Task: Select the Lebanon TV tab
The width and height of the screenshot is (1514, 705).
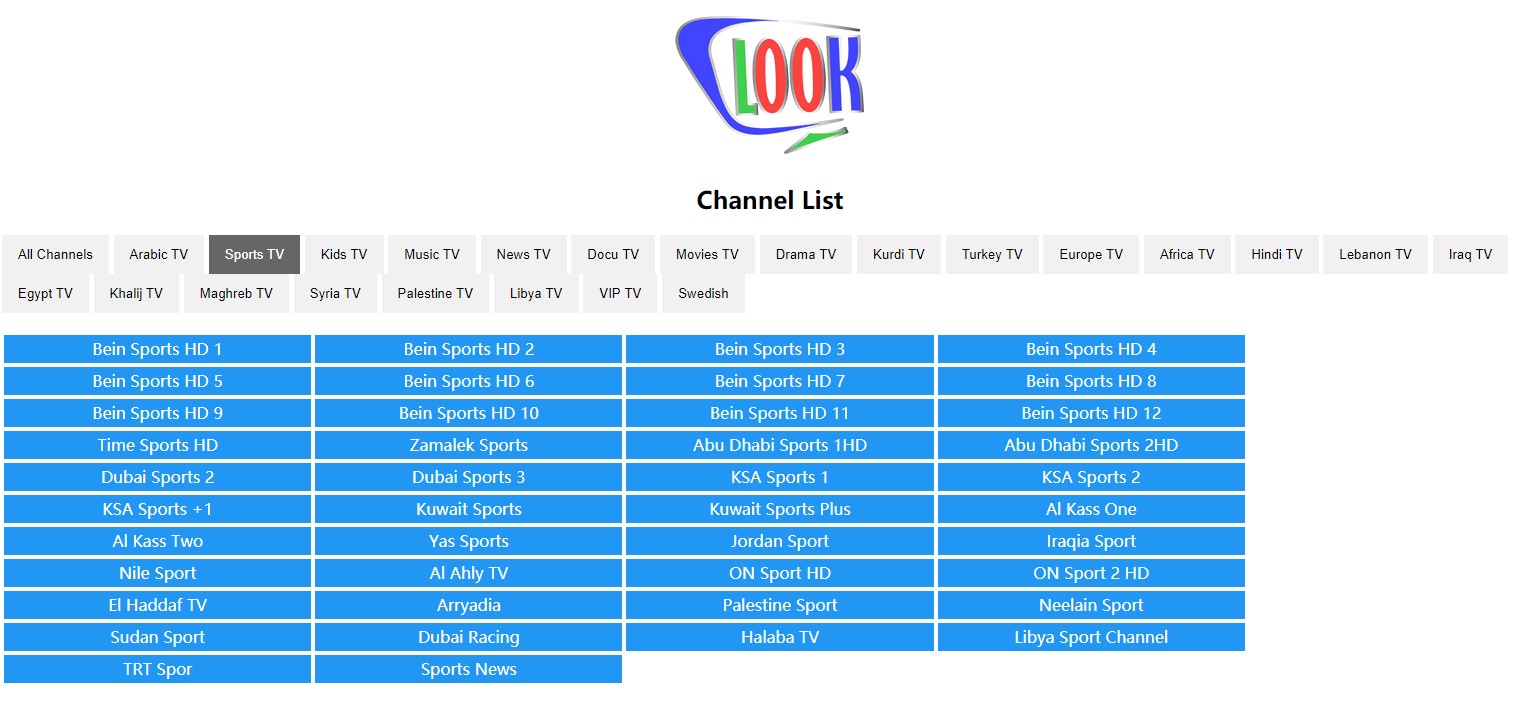Action: tap(1375, 254)
